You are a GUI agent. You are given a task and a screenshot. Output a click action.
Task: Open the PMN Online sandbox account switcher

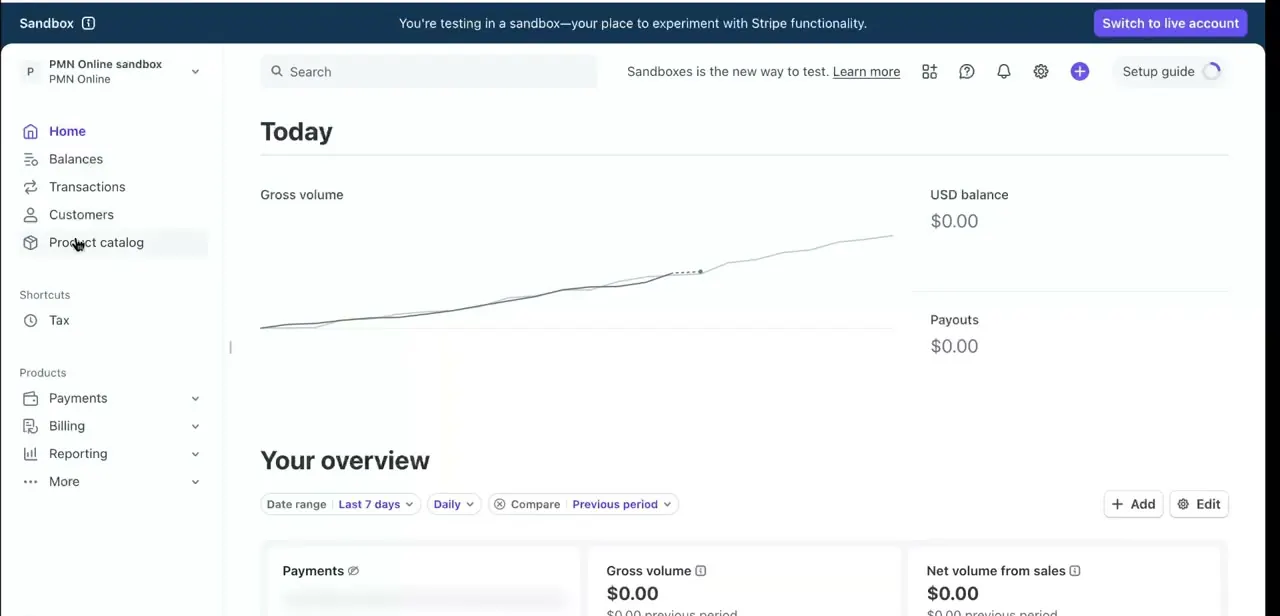[110, 71]
